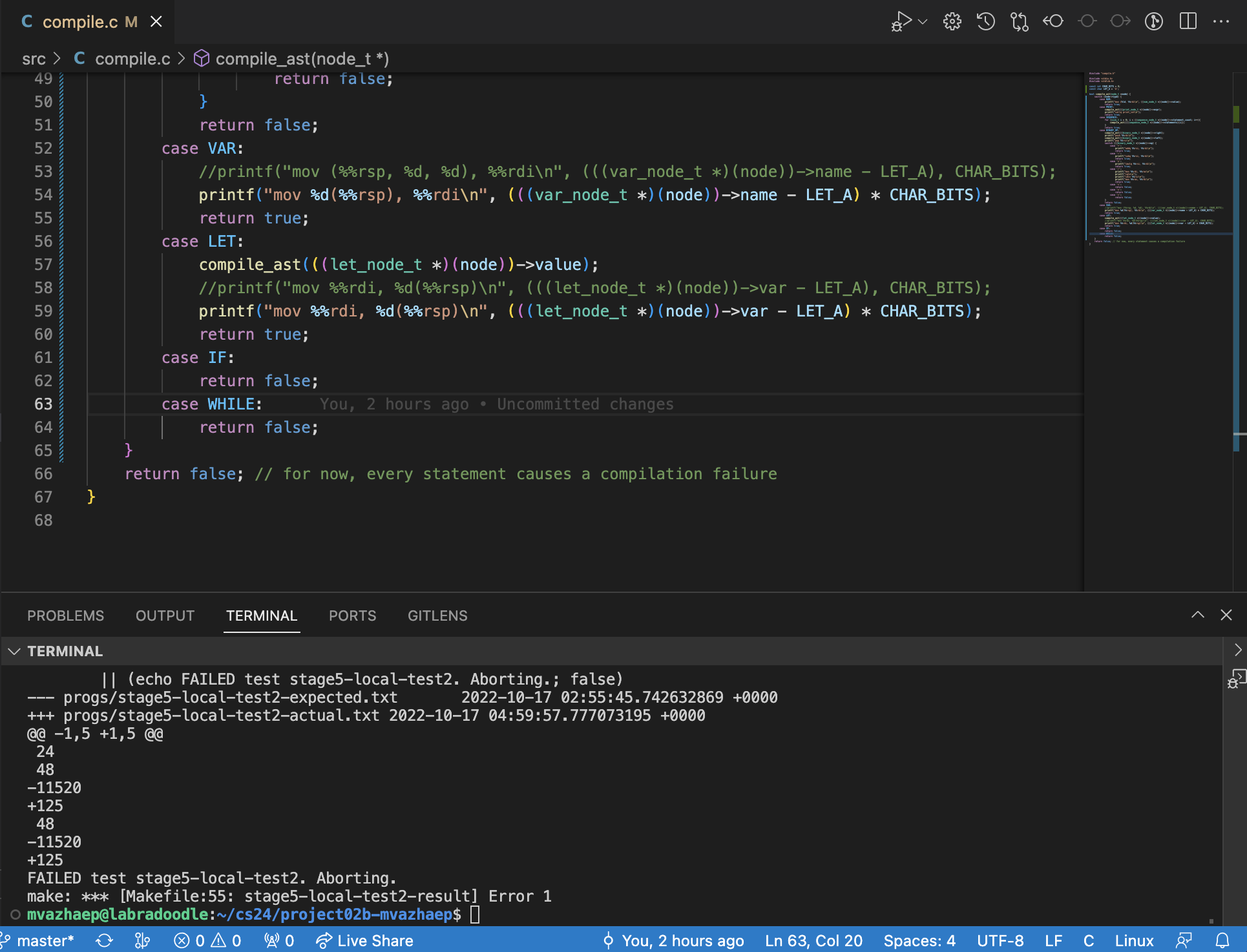Click the compare changes icon
Viewport: 1247px width, 952px height.
click(x=1019, y=21)
